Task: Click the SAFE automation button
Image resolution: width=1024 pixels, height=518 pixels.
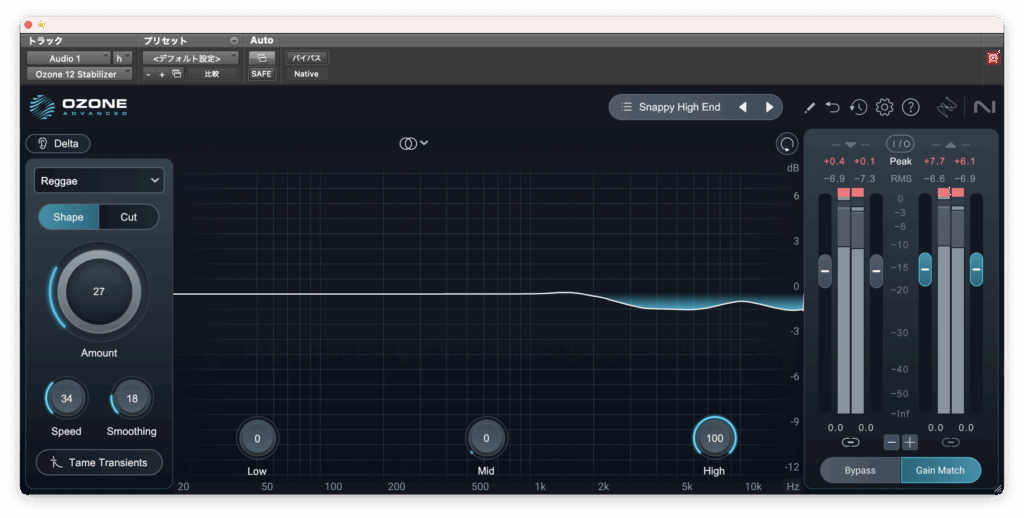Action: click(261, 74)
